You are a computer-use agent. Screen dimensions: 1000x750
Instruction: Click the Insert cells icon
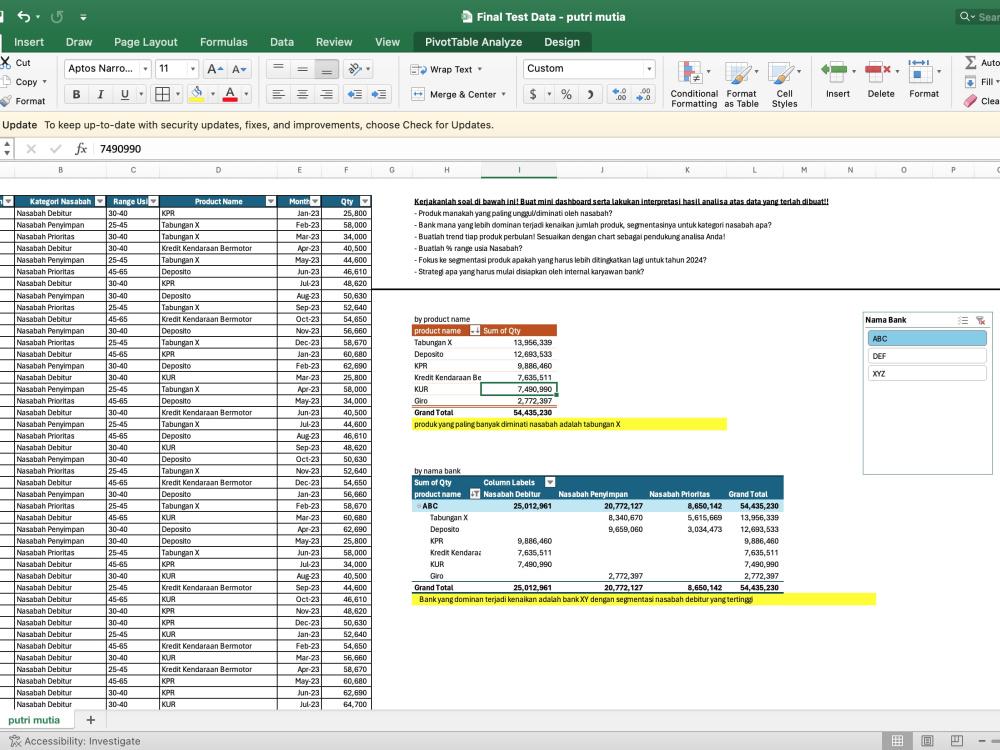834,71
